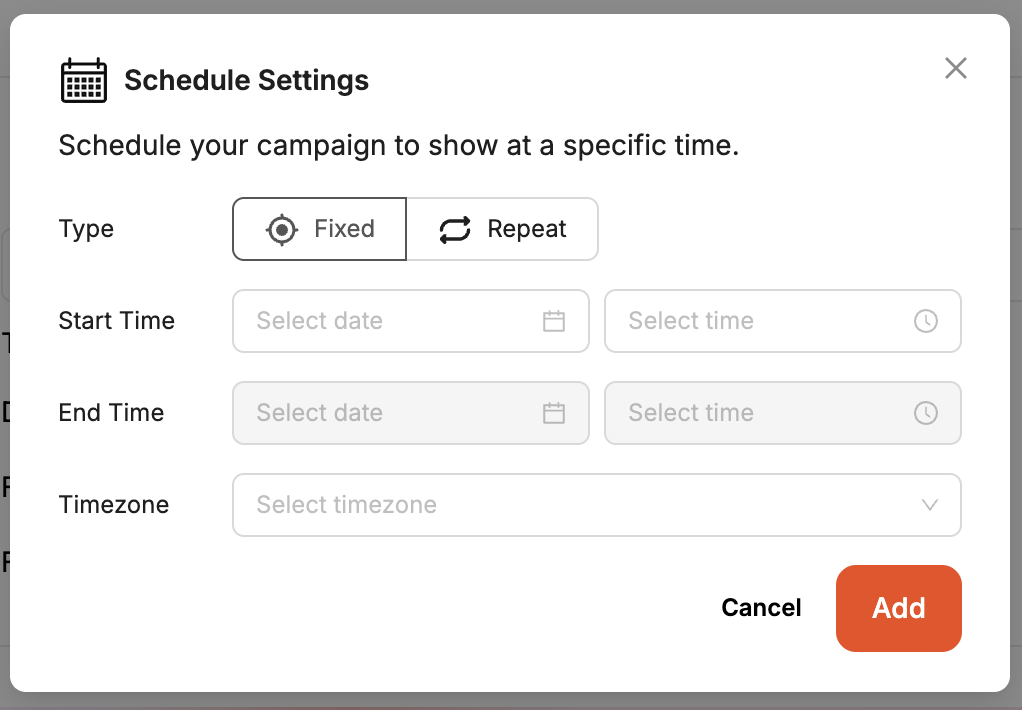Click the Select time field for Start Time

click(783, 321)
